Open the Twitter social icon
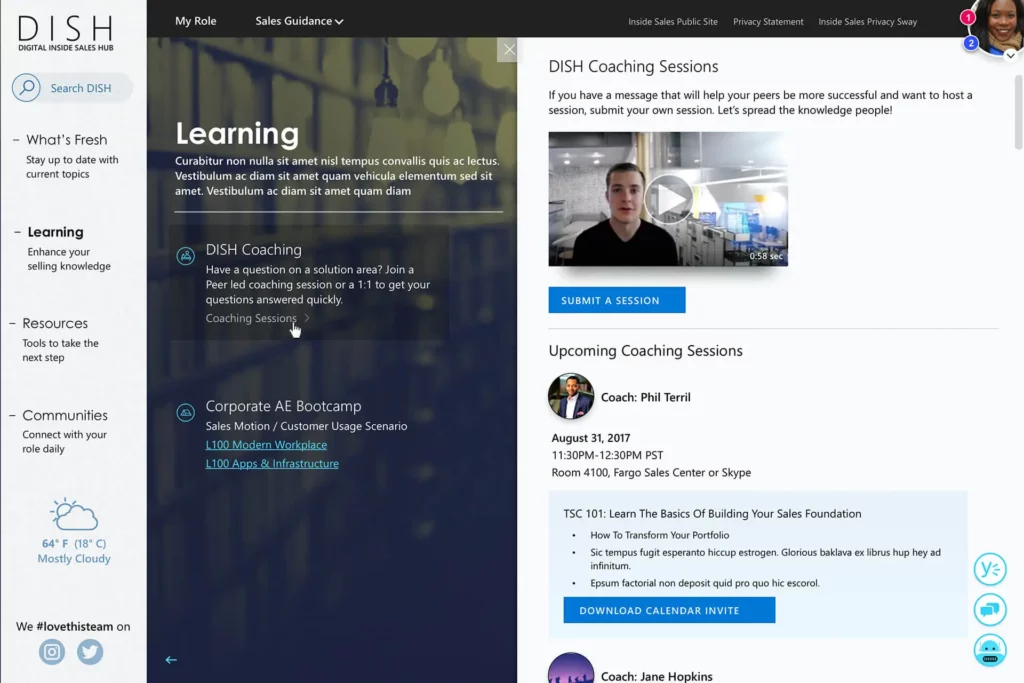Screen dimensions: 1024x683 [90, 653]
